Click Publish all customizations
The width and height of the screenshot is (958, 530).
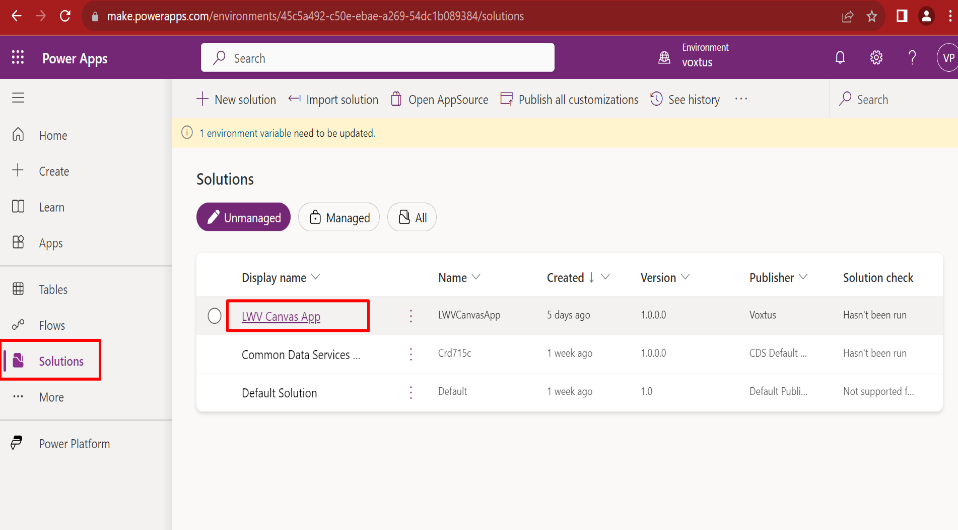[569, 99]
